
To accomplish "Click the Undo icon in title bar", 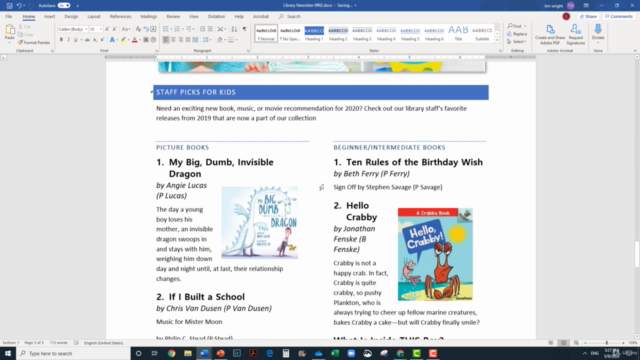I will tap(19, 6).
